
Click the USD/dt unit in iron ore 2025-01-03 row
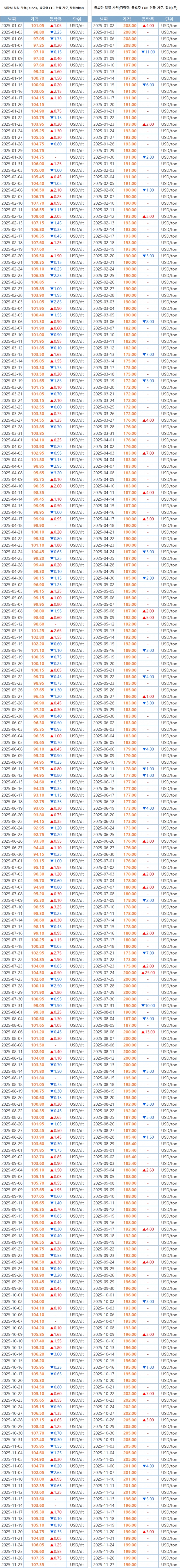76,33
